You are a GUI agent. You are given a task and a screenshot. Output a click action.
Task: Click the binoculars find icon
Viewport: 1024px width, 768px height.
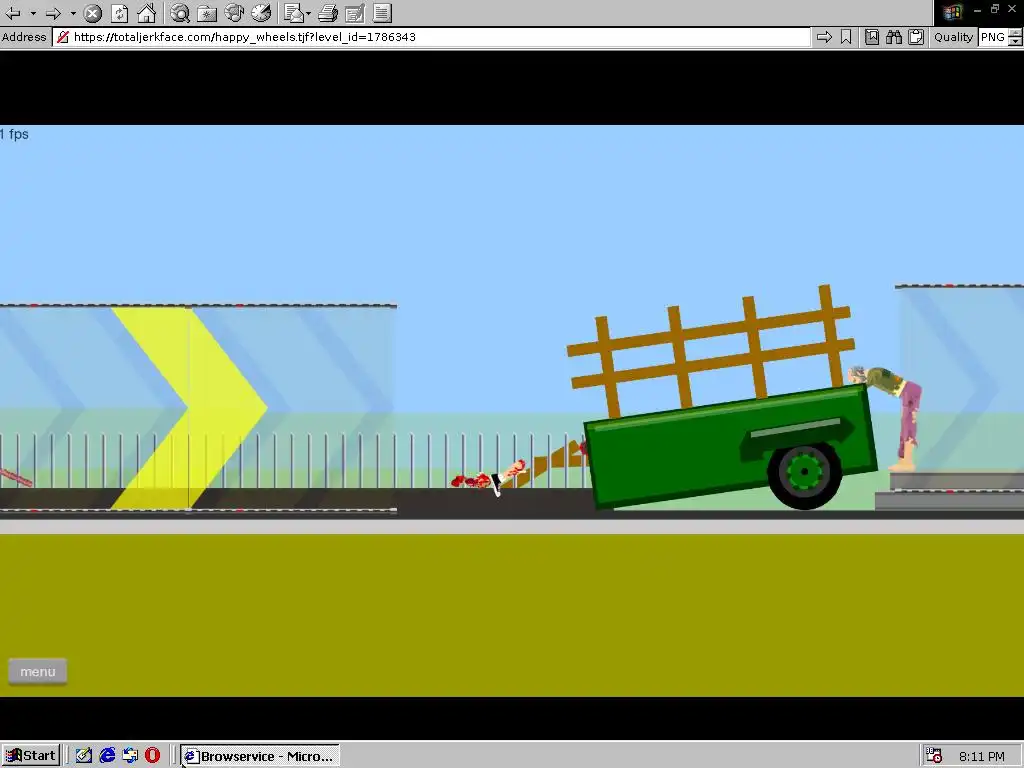coord(894,37)
